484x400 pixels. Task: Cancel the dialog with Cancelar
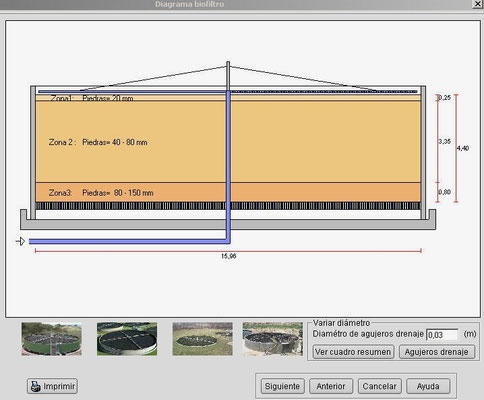pyautogui.click(x=380, y=386)
